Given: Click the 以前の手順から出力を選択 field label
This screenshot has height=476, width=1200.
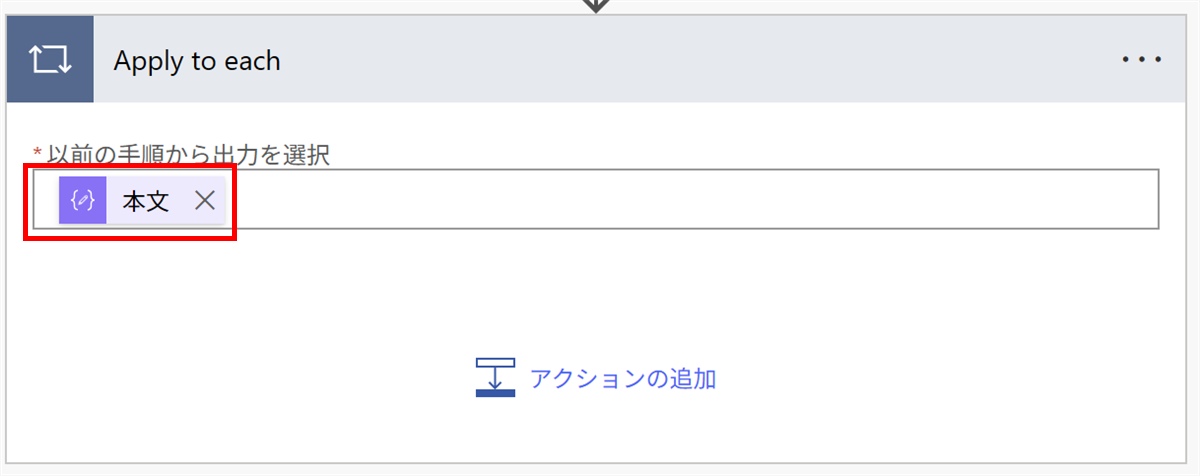Looking at the screenshot, I should point(188,155).
